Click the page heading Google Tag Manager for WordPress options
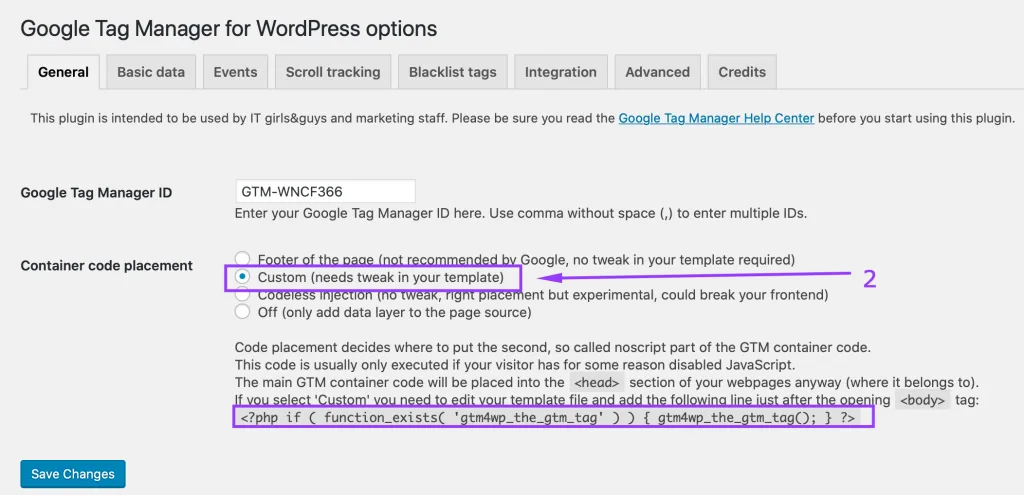The image size is (1024, 495). point(229,29)
